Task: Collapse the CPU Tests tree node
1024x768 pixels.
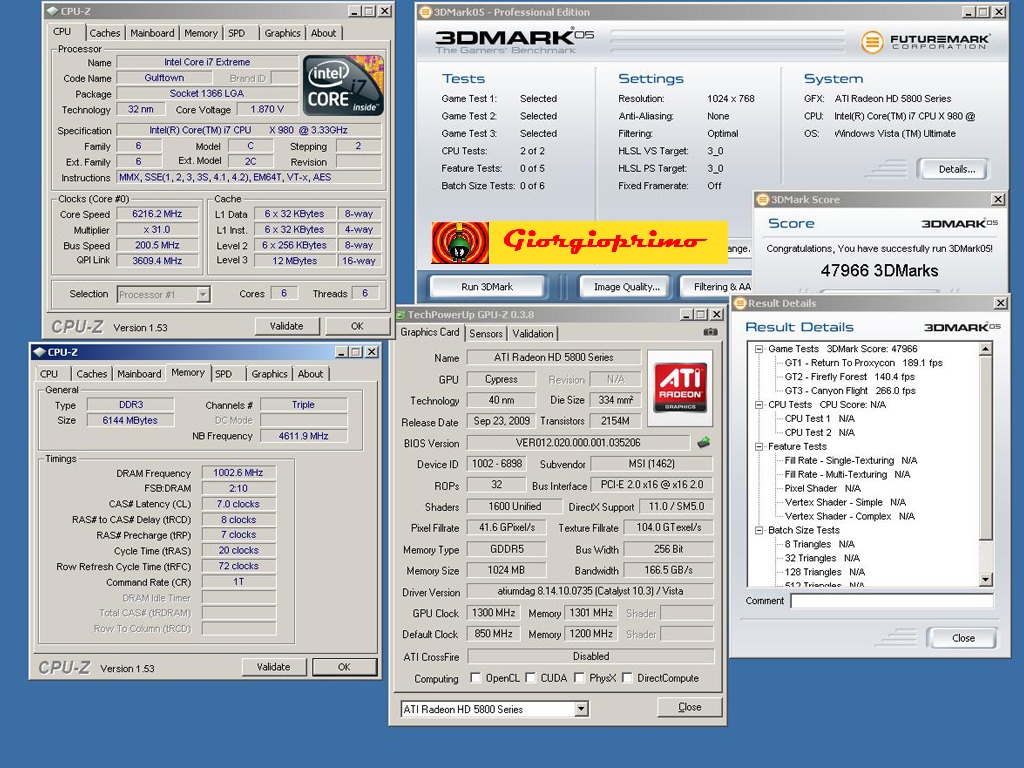Action: coord(759,405)
